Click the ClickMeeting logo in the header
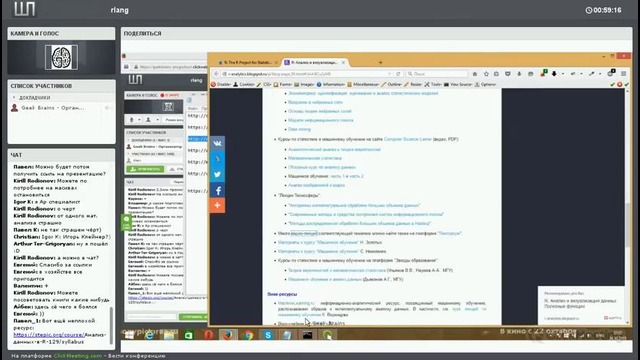The image size is (640, 360). [x=24, y=9]
